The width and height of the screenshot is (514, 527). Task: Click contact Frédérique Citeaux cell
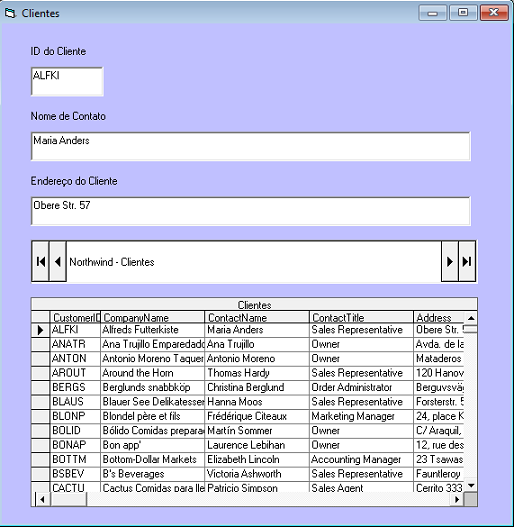(x=257, y=416)
